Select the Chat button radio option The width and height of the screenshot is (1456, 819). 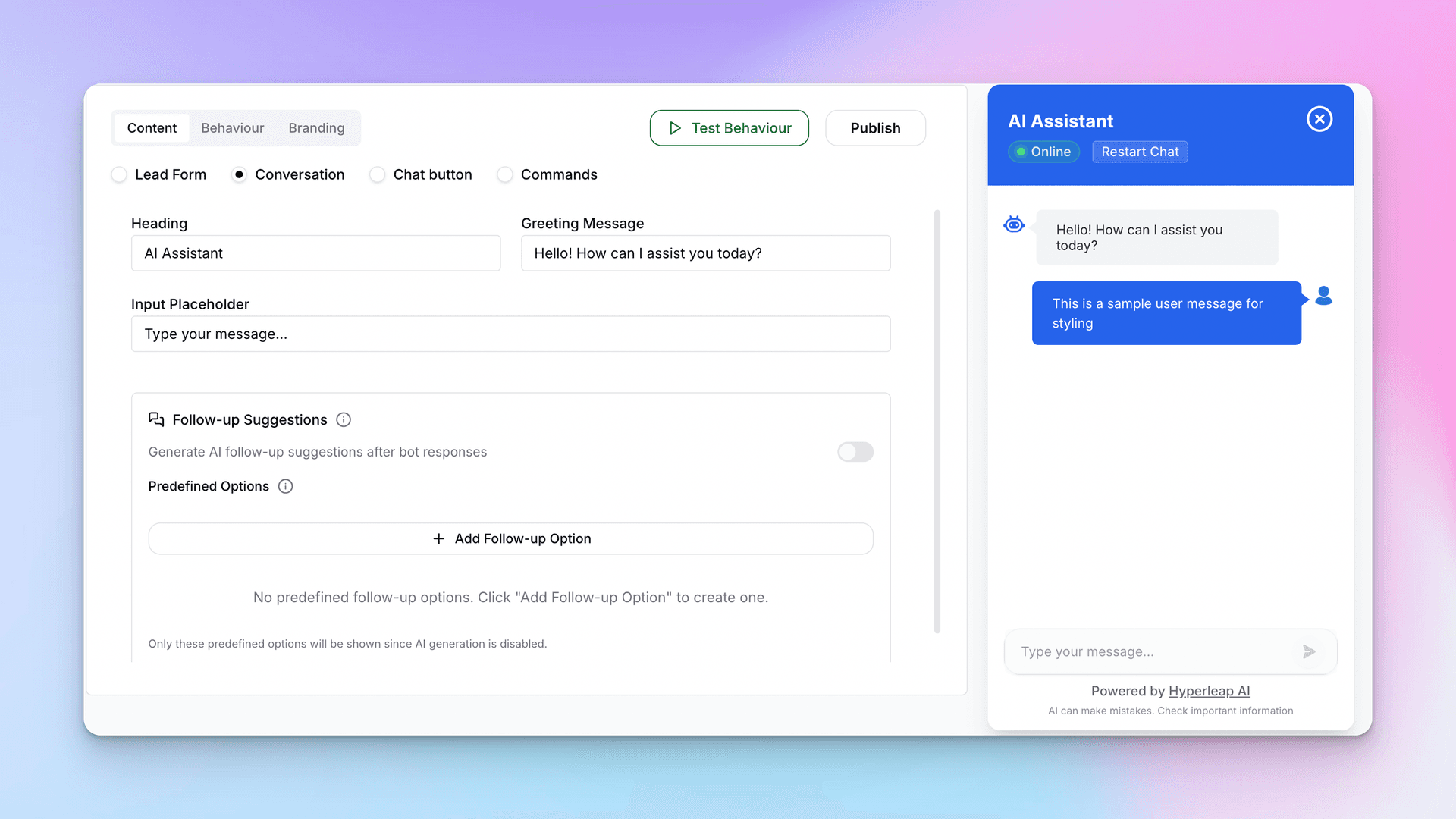click(x=377, y=174)
